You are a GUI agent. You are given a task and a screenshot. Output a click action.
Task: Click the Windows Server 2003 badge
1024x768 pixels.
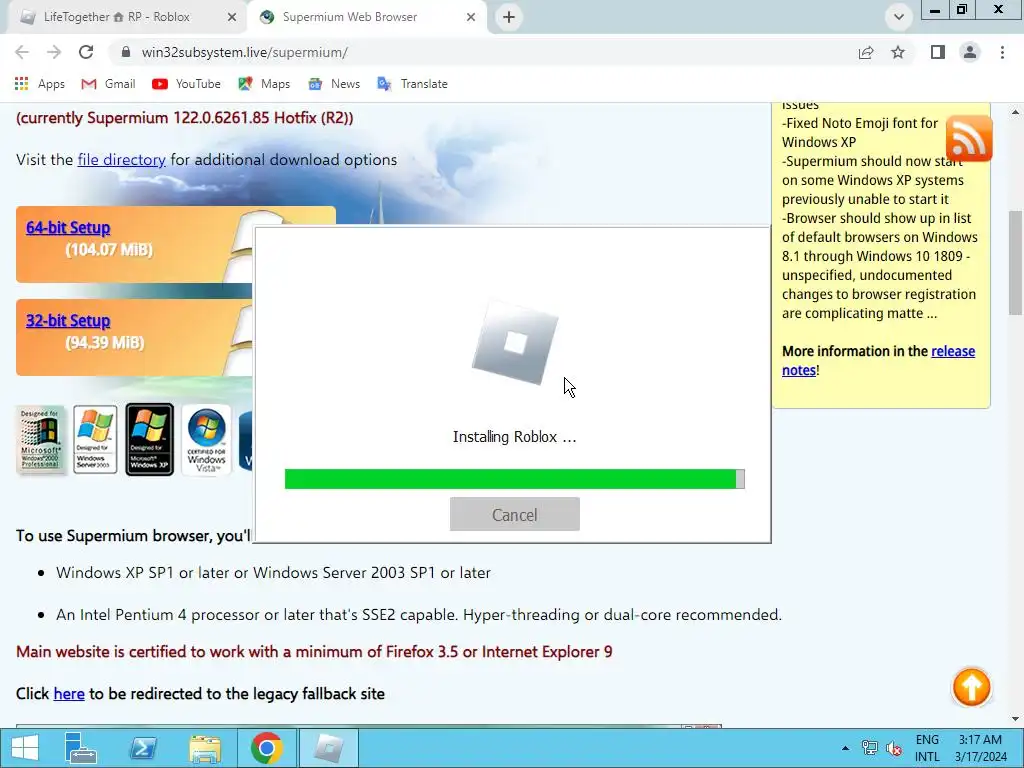[x=95, y=439]
